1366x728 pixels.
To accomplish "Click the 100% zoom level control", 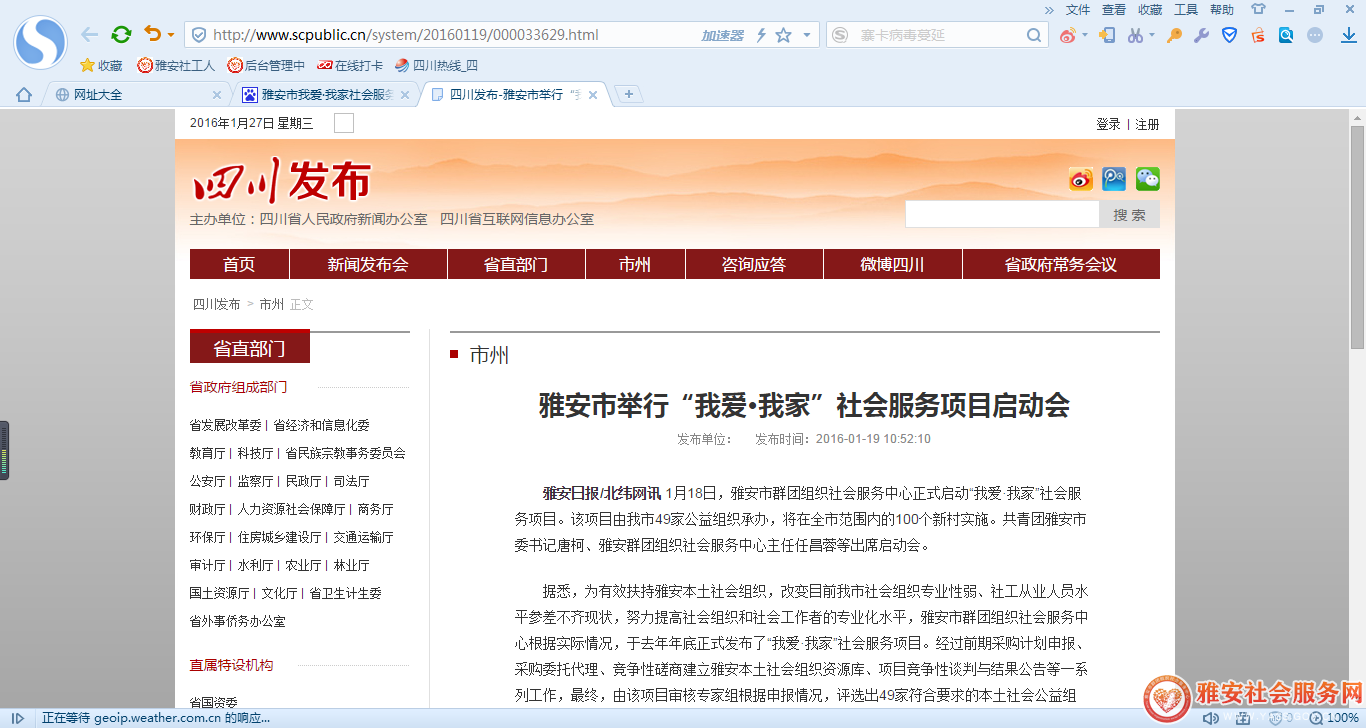I will [1333, 718].
